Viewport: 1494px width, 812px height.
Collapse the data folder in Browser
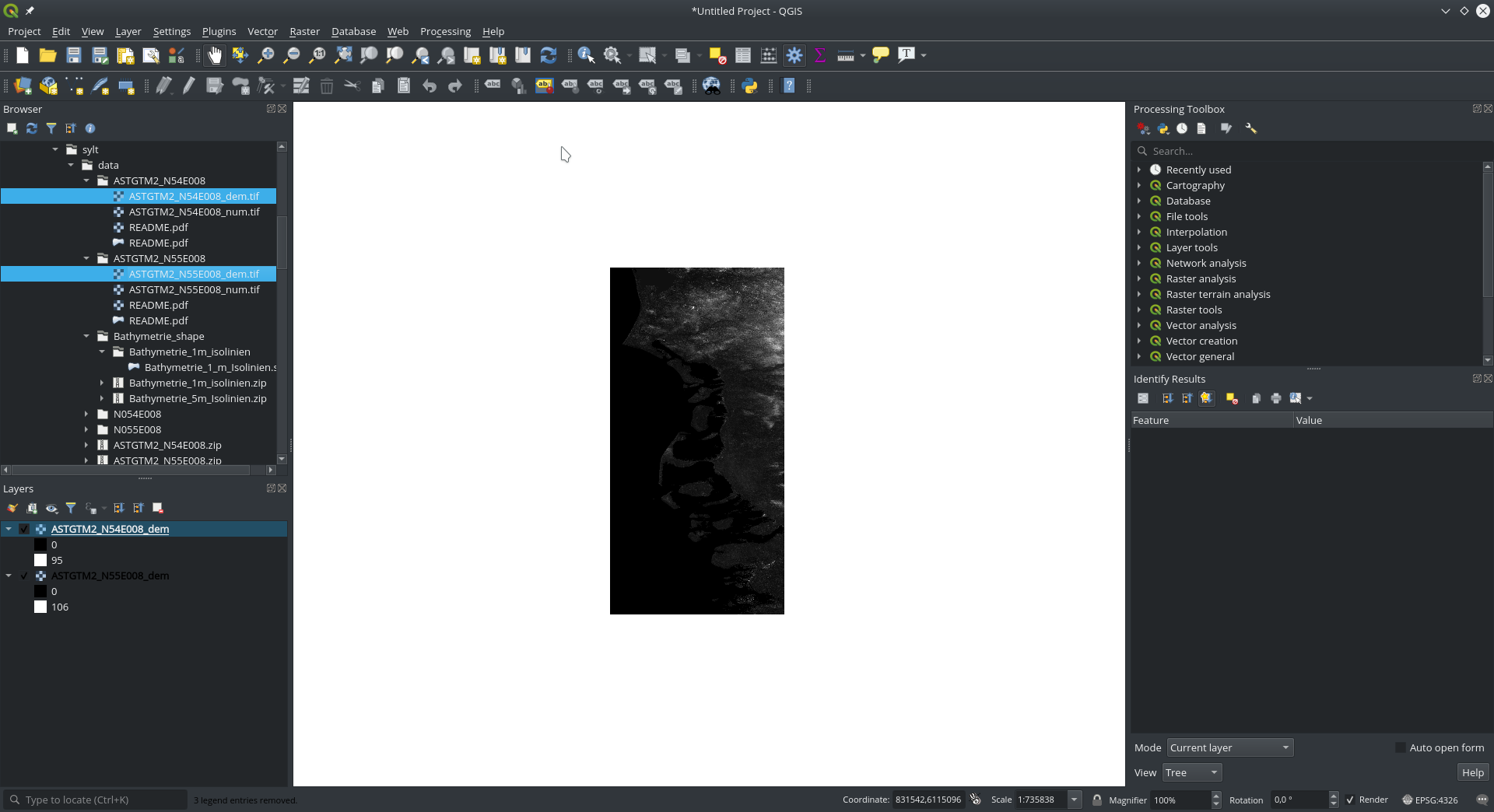(x=71, y=165)
